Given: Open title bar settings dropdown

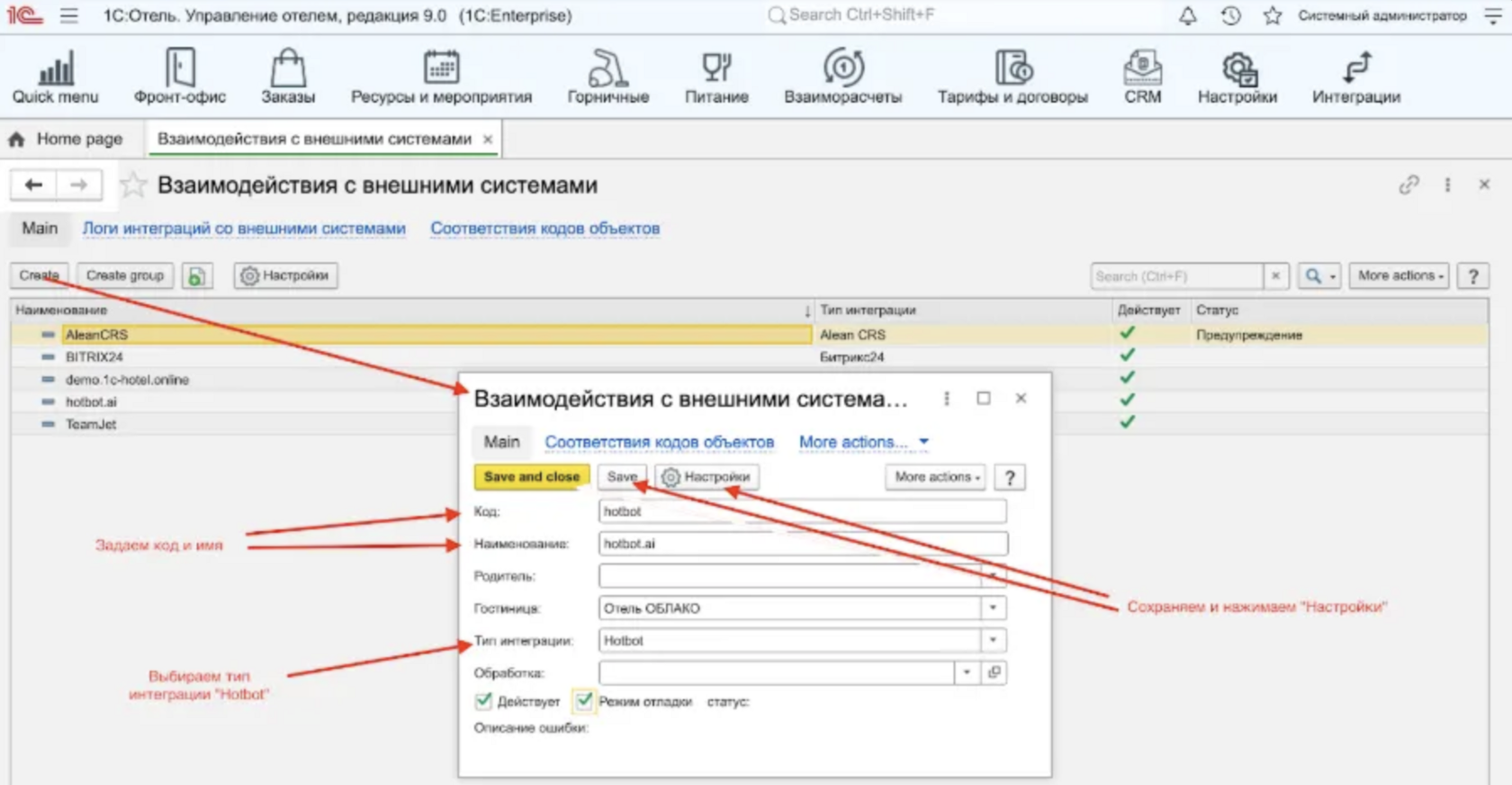Looking at the screenshot, I should point(1493,15).
